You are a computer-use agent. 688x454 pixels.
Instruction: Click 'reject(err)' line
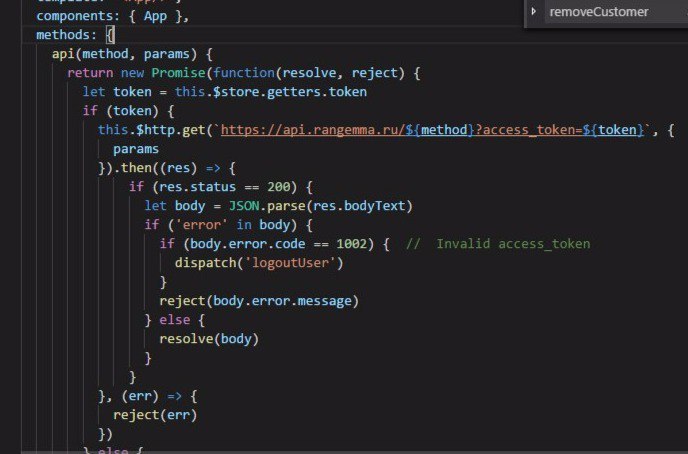click(155, 415)
